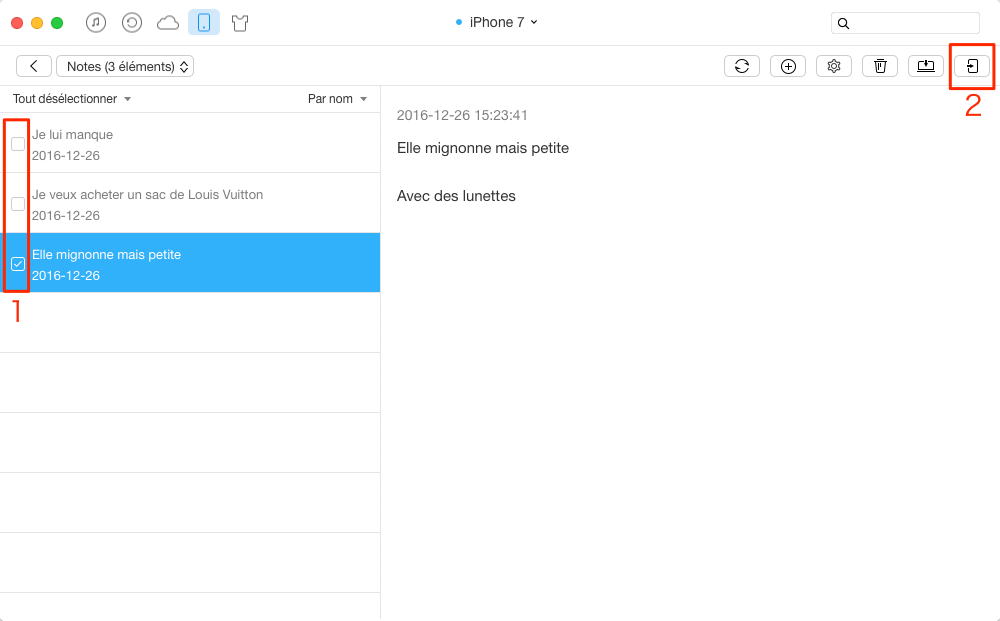
Task: Select the 'Je lui manque' note title
Action: (72, 135)
